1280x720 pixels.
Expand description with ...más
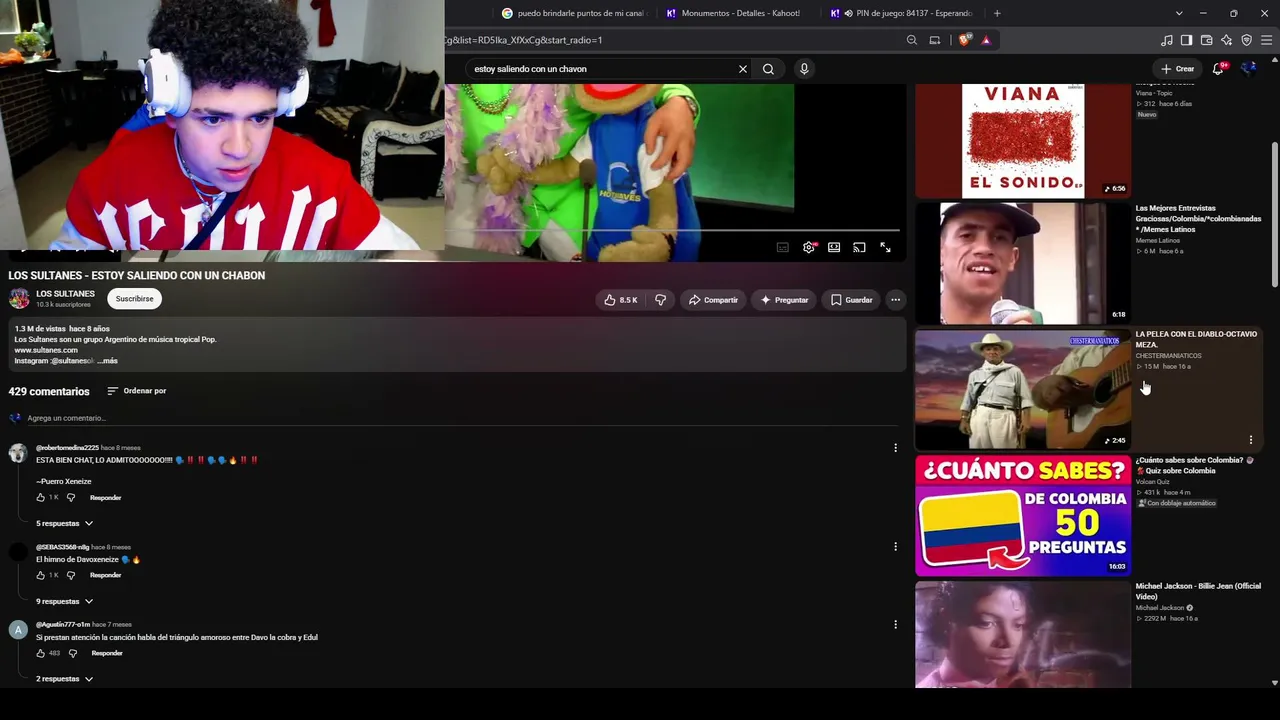(107, 361)
